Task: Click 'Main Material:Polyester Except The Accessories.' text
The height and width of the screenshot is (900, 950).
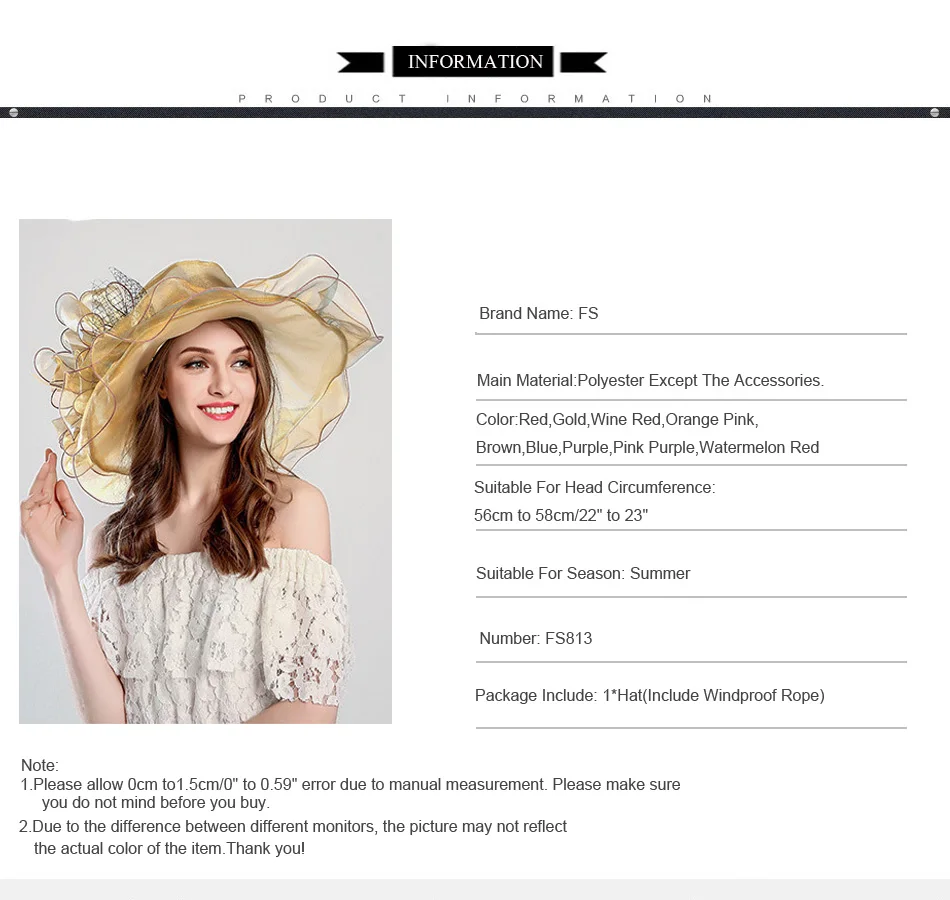Action: coord(650,381)
